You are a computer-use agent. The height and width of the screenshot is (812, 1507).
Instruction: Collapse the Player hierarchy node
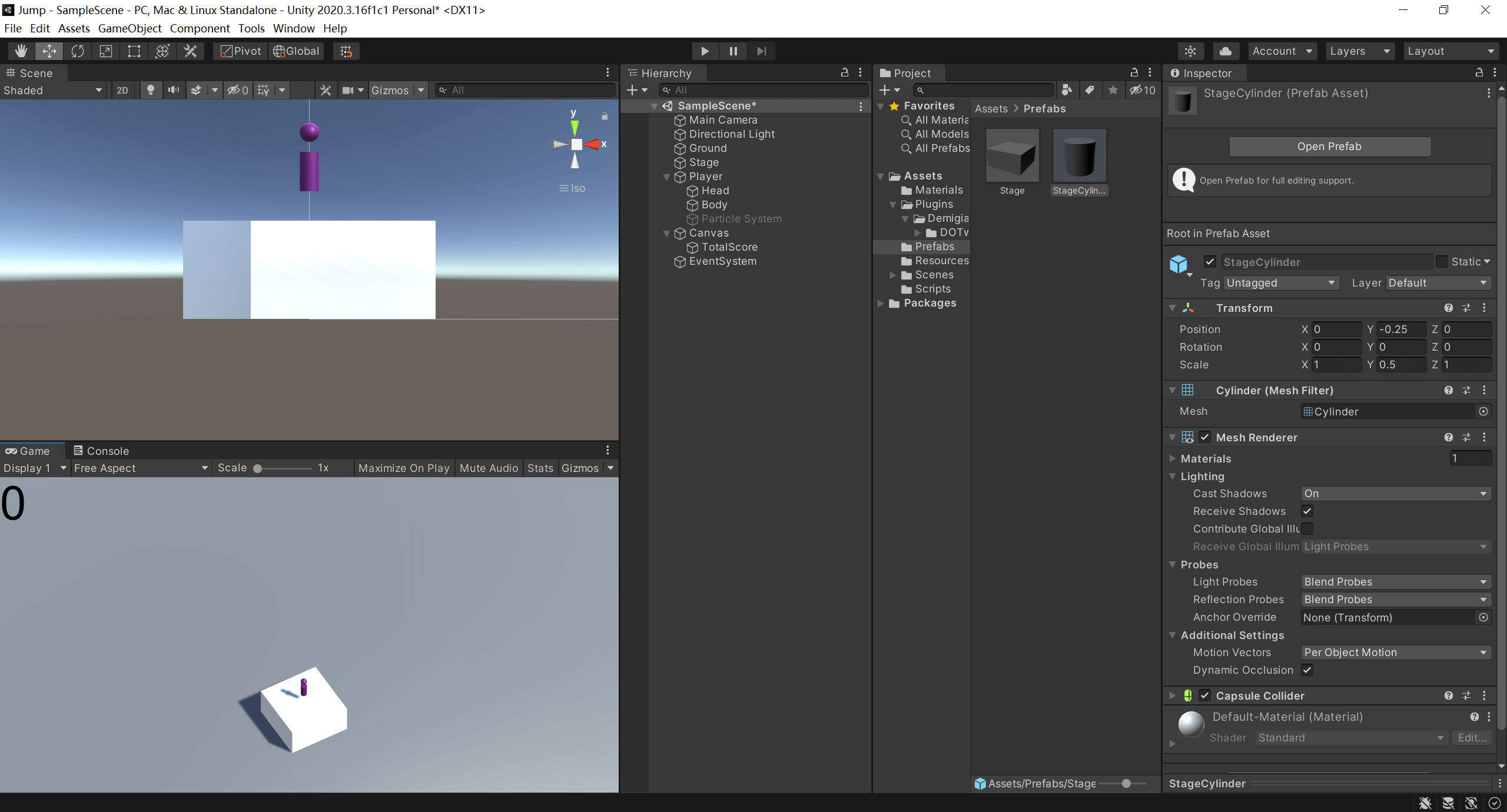(x=666, y=177)
